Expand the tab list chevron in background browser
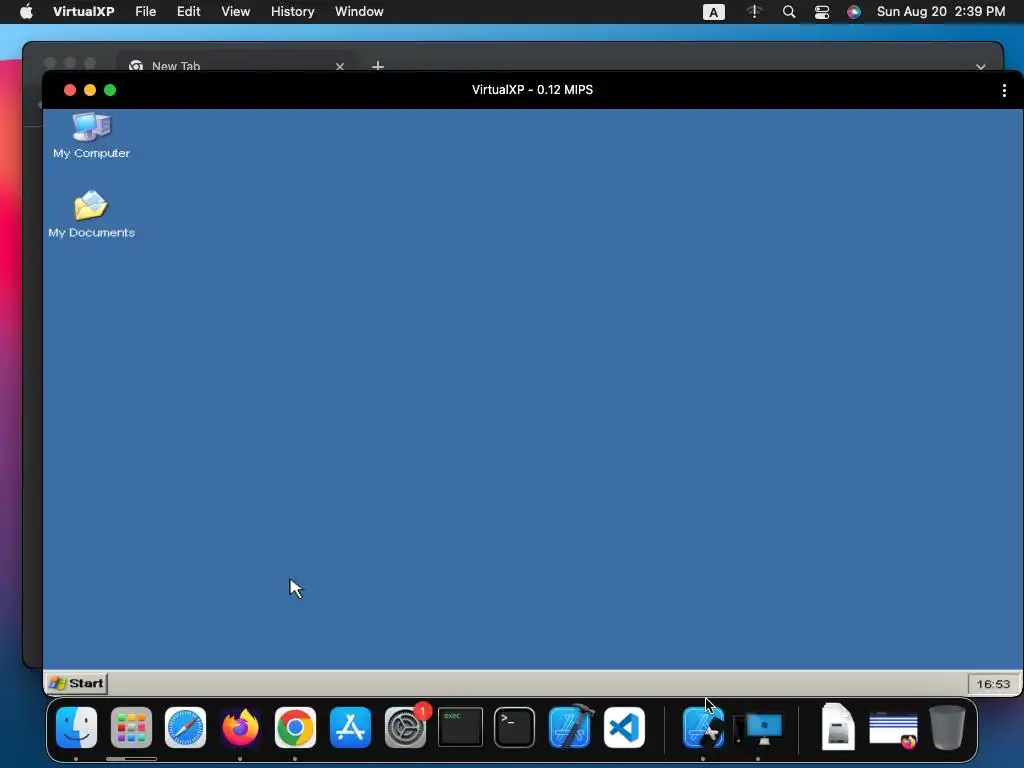Image resolution: width=1024 pixels, height=768 pixels. click(x=980, y=67)
